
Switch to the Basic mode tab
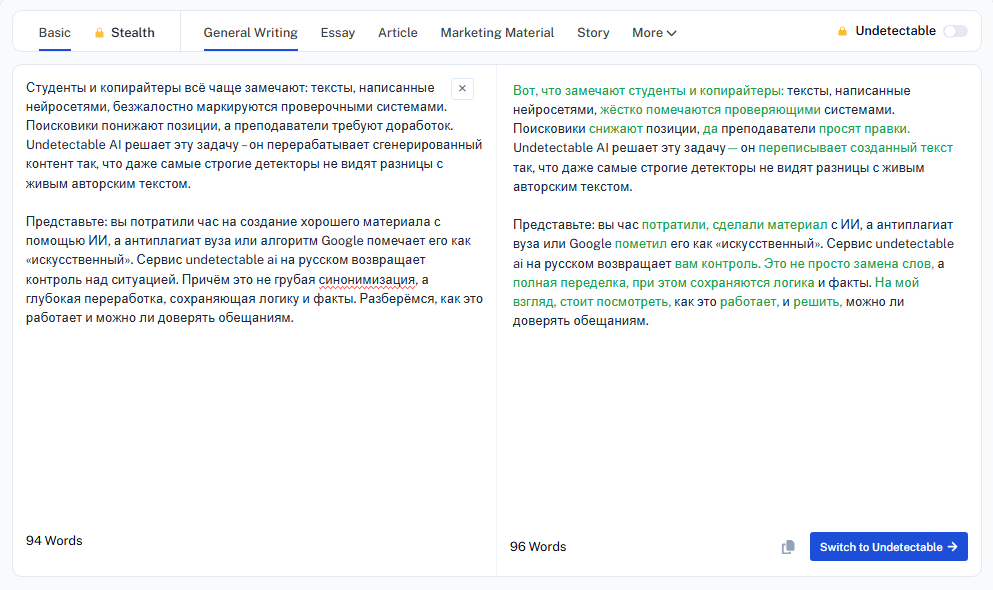[54, 33]
